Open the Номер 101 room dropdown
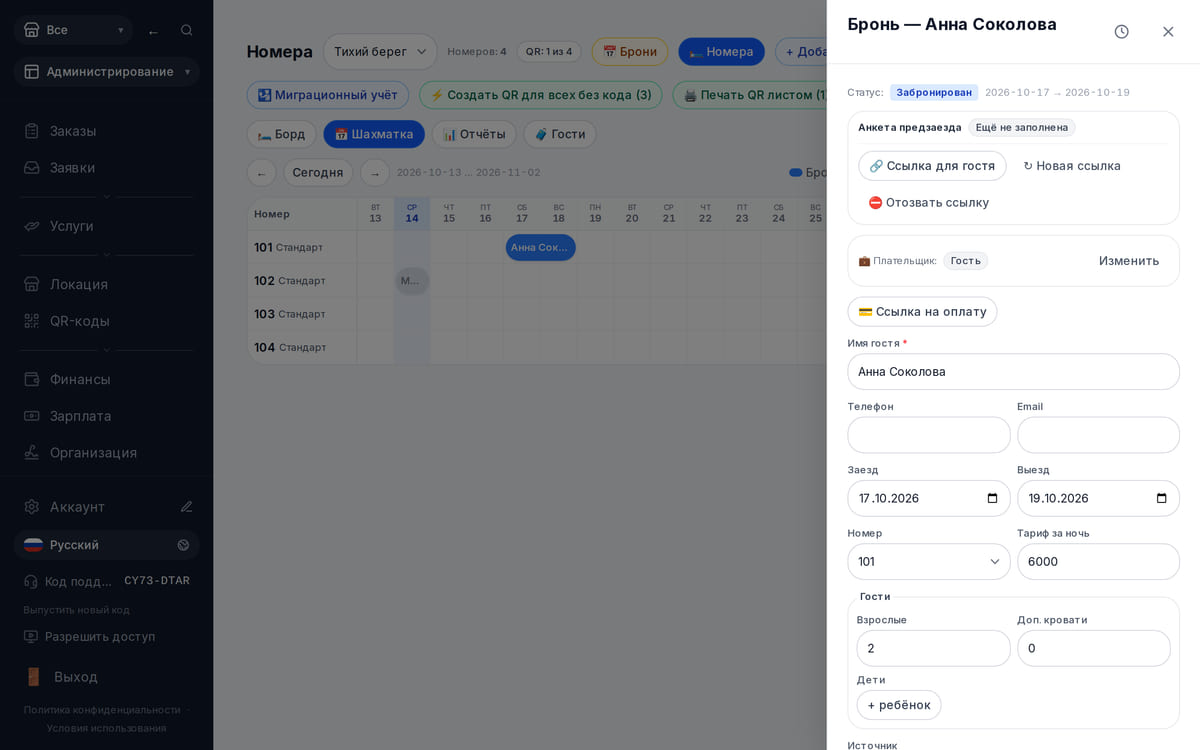Viewport: 1200px width, 750px height. [929, 561]
